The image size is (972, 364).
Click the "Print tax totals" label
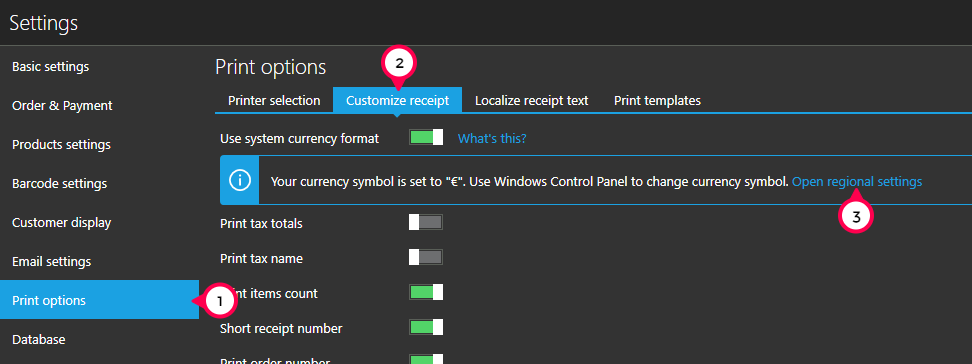261,223
